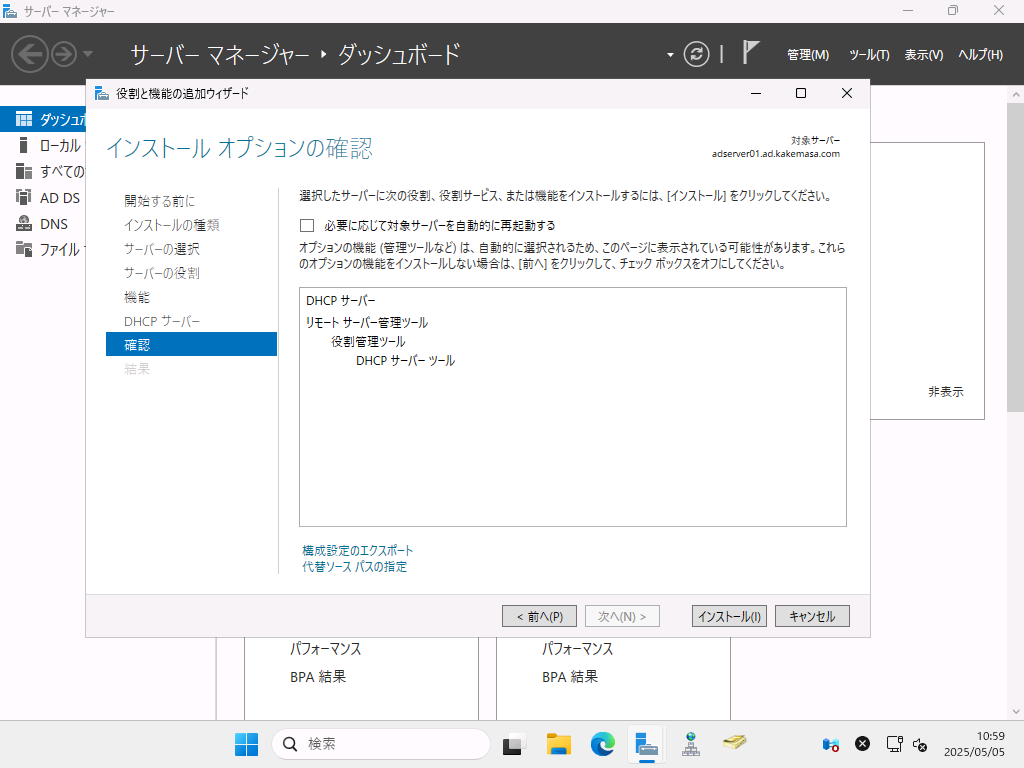Click the scrollbar down arrow
The height and width of the screenshot is (768, 1024).
click(1016, 711)
